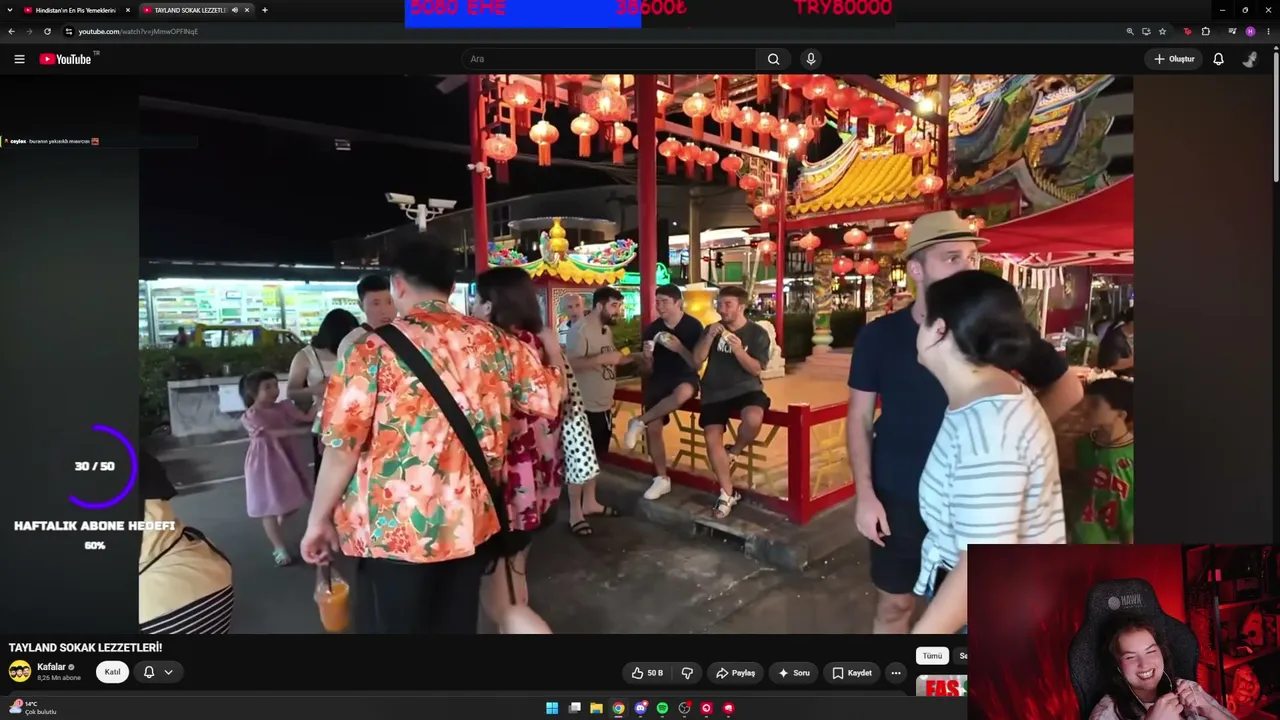
Task: Reload the page in Chrome
Action: click(47, 31)
